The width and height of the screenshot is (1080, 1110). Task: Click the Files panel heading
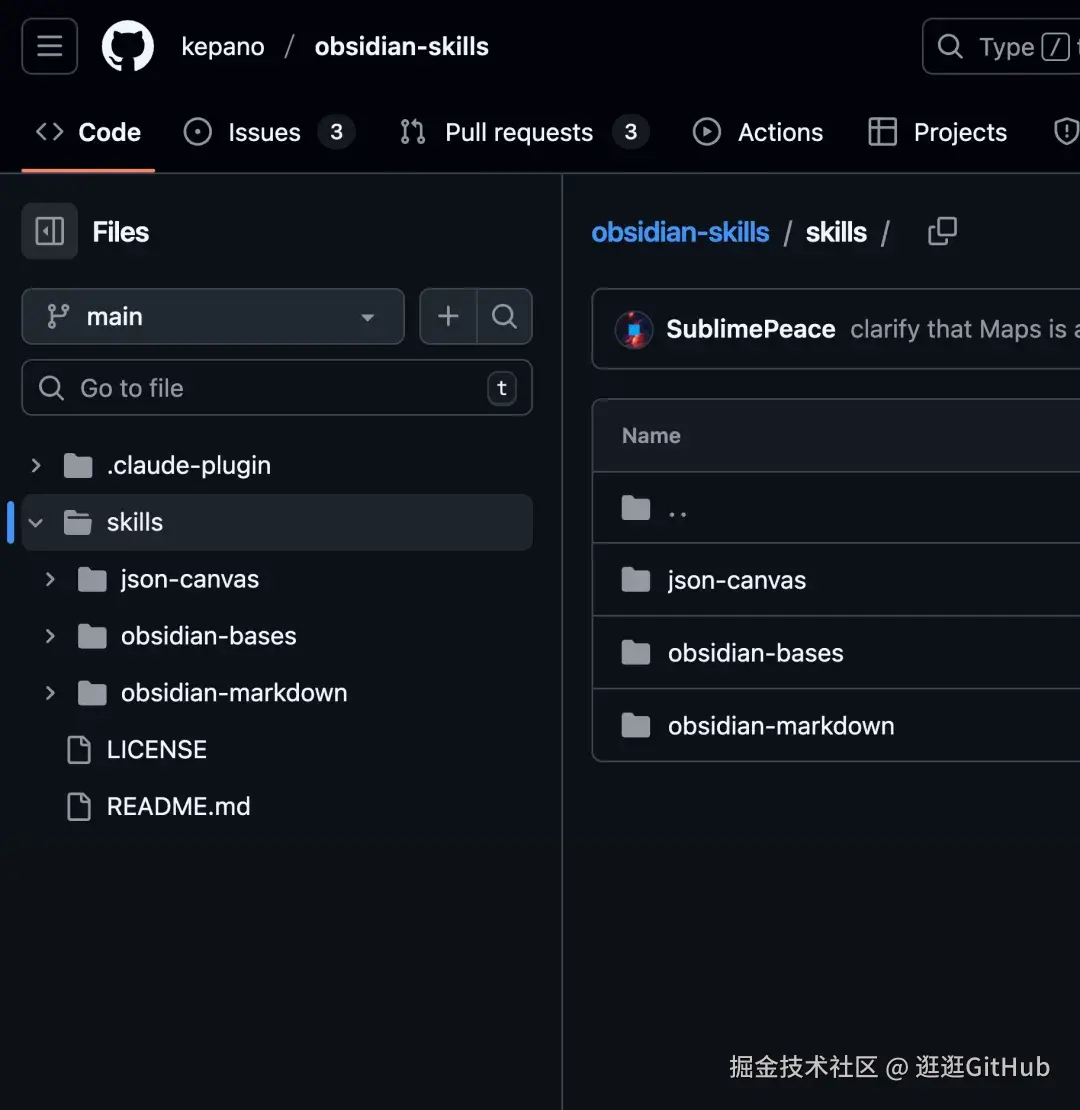120,231
